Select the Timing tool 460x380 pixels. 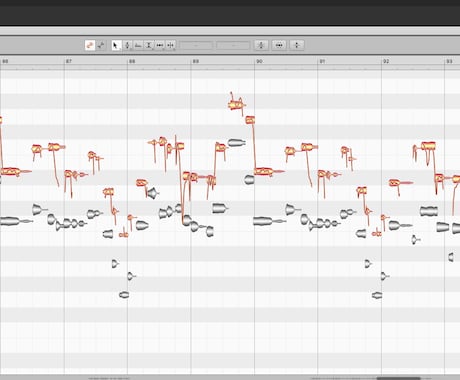pyautogui.click(x=160, y=45)
